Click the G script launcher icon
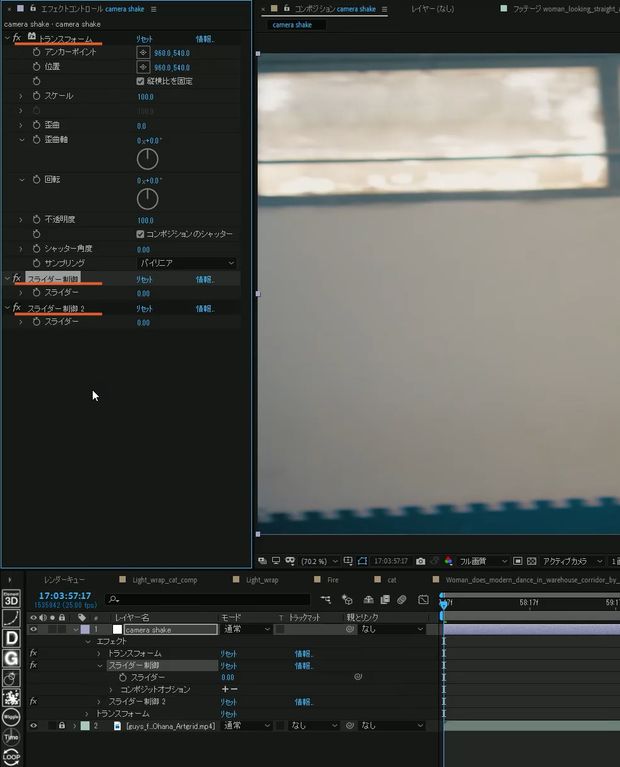620x767 pixels. point(11,658)
